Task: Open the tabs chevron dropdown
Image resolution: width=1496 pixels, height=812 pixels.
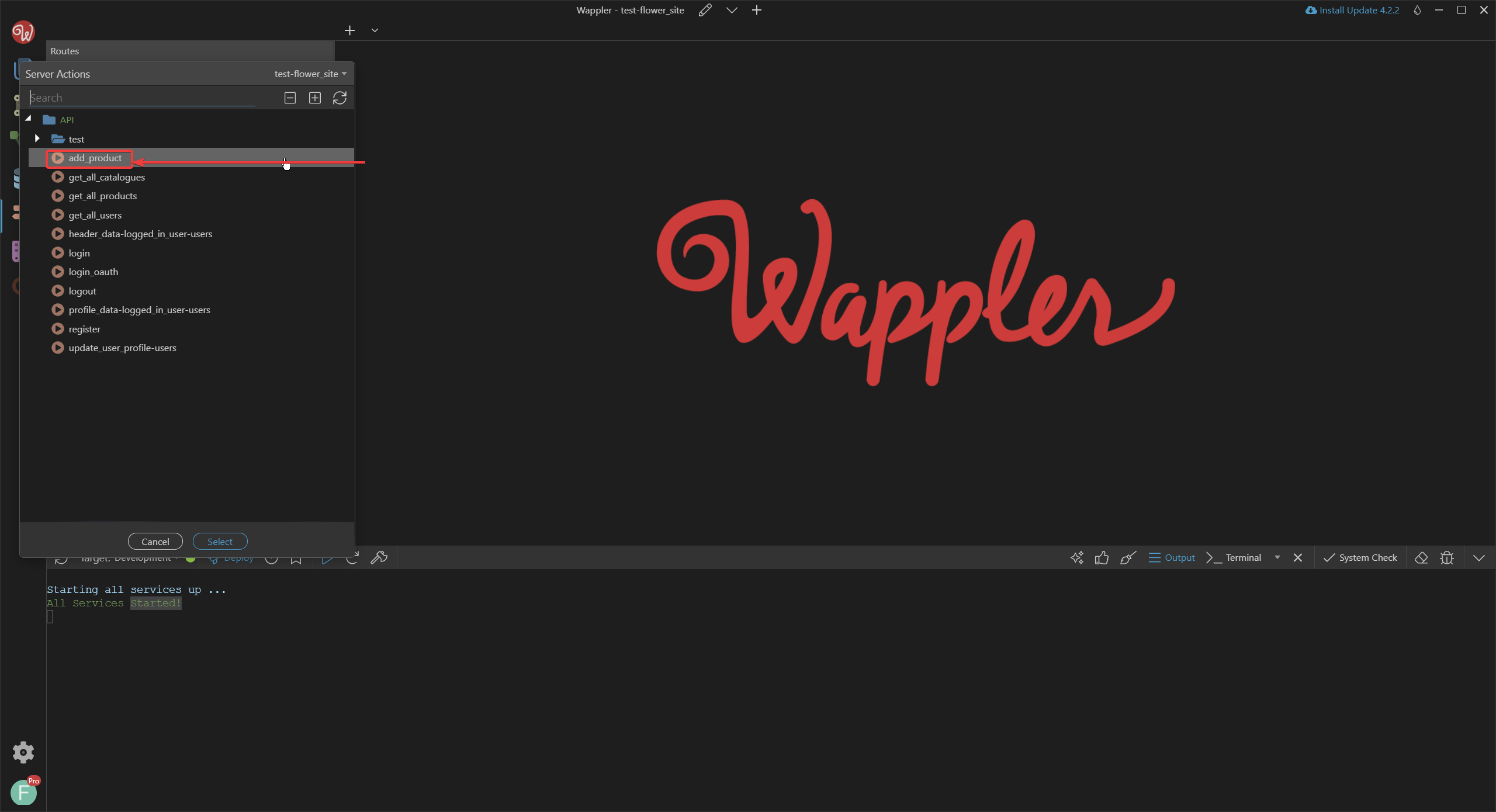Action: tap(375, 30)
